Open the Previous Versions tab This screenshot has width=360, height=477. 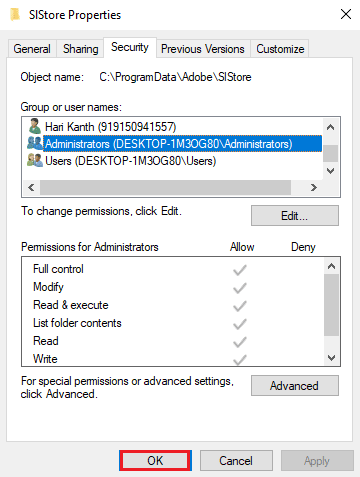(x=203, y=49)
